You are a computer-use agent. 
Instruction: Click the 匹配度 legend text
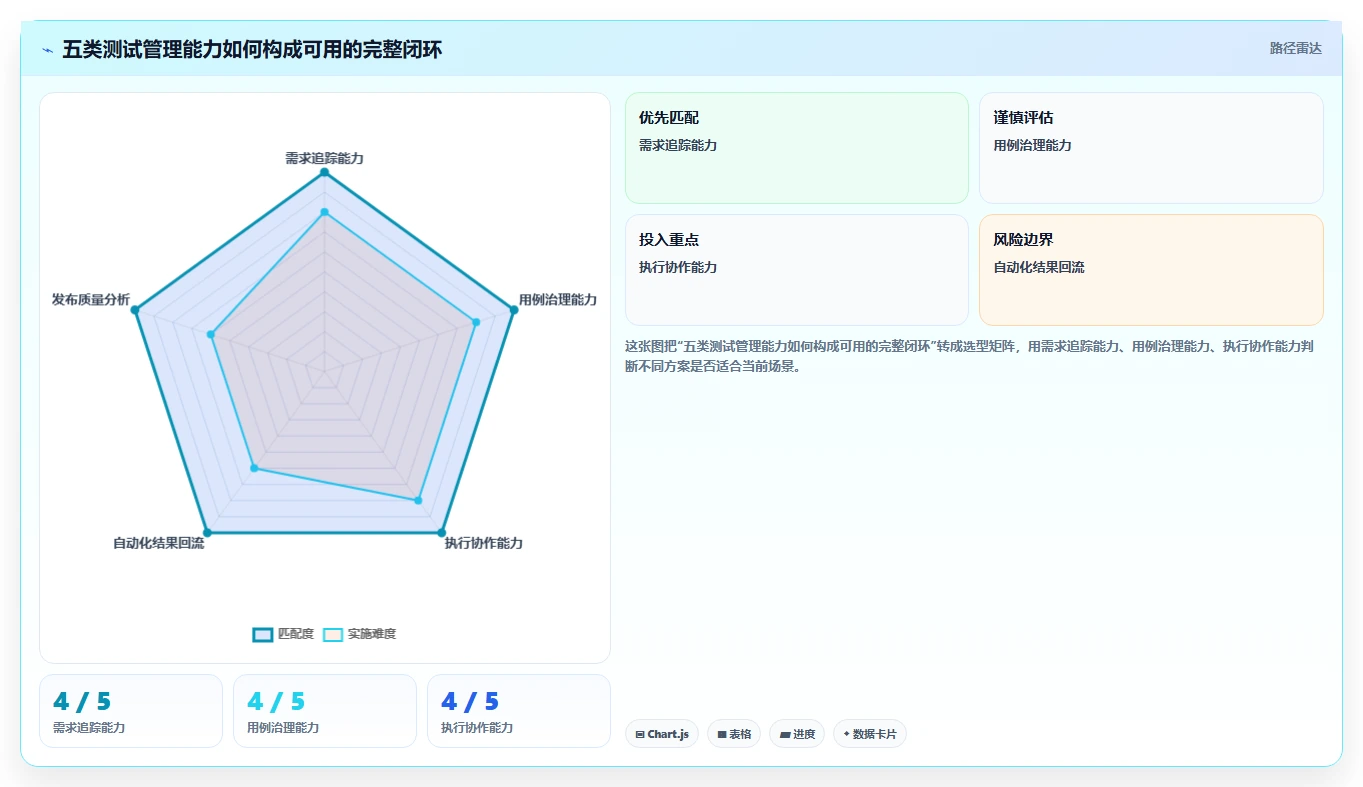(x=295, y=634)
